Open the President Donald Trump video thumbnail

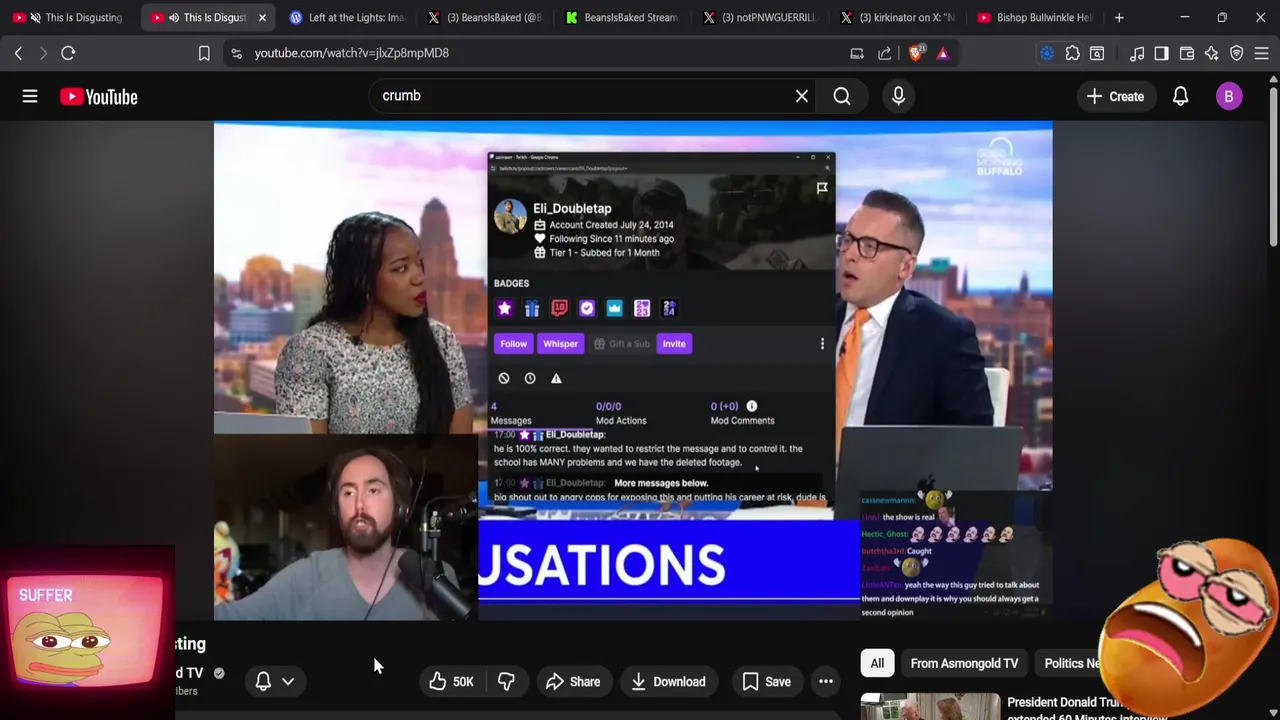click(930, 706)
